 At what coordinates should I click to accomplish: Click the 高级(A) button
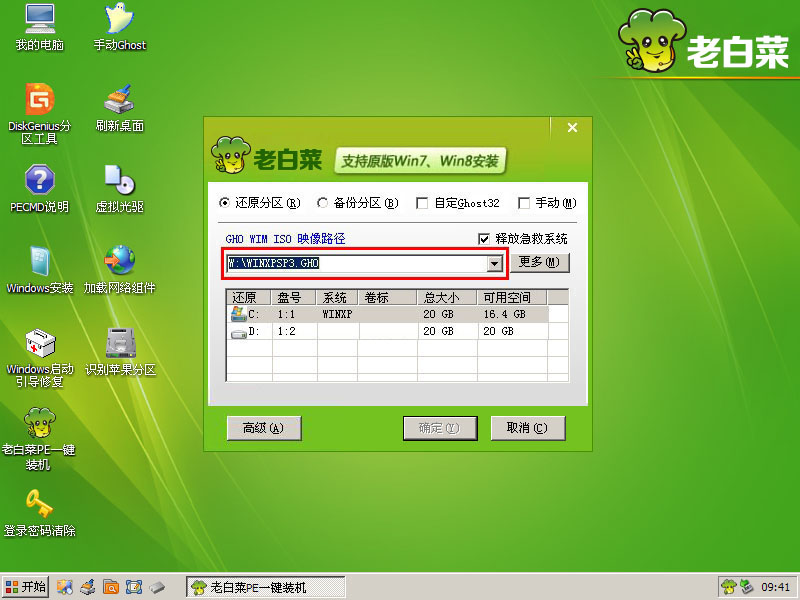[264, 428]
